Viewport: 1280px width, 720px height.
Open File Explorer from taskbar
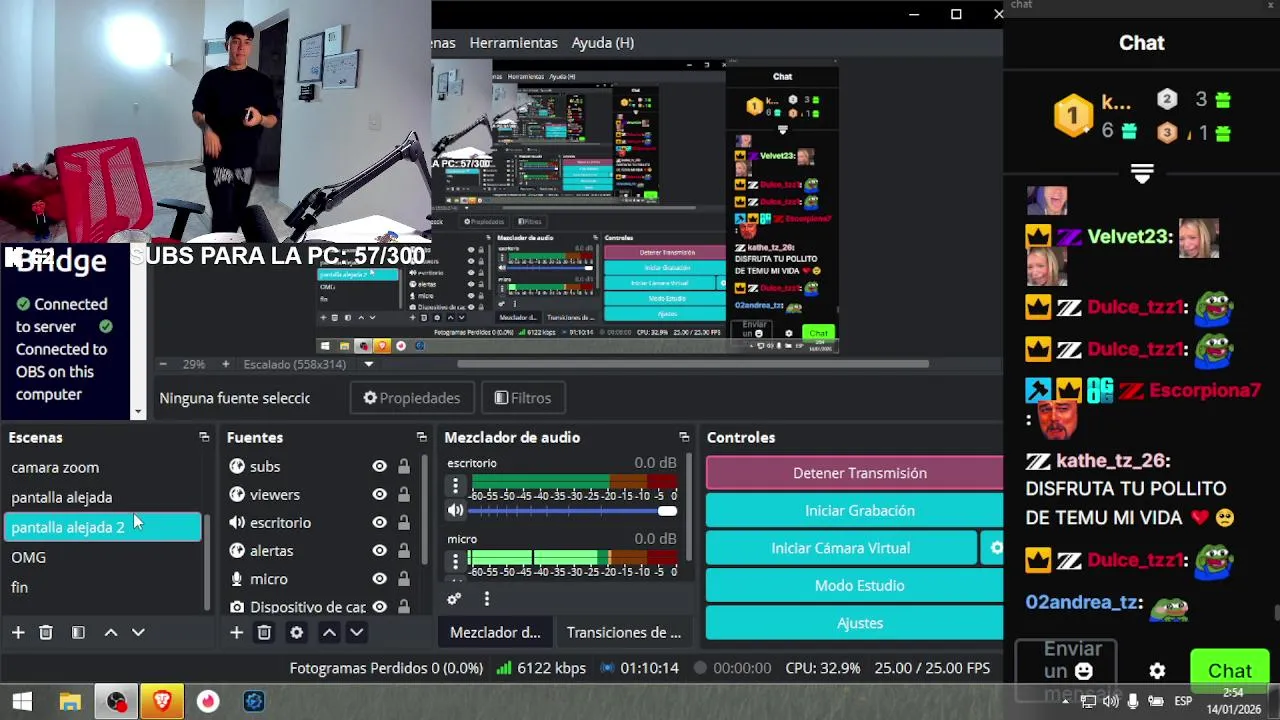point(69,702)
